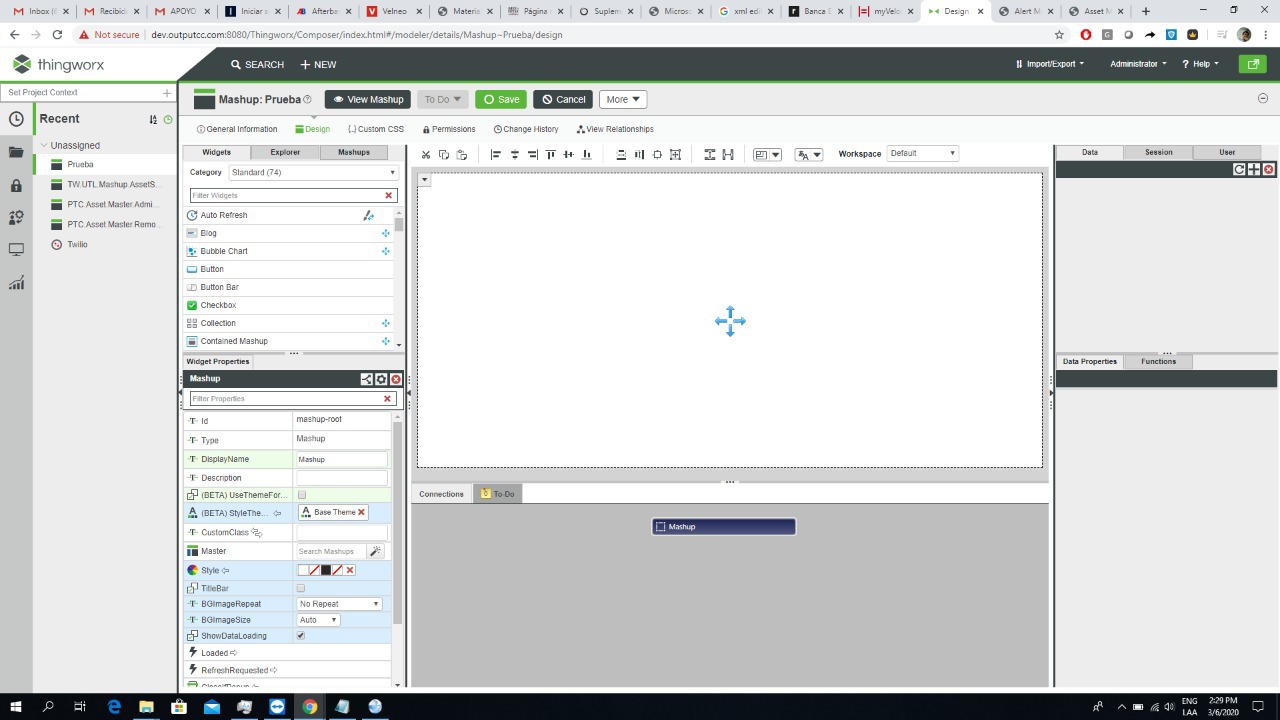1280x720 pixels.
Task: Open the Monitoring screen icon in sidebar
Action: pos(16,250)
